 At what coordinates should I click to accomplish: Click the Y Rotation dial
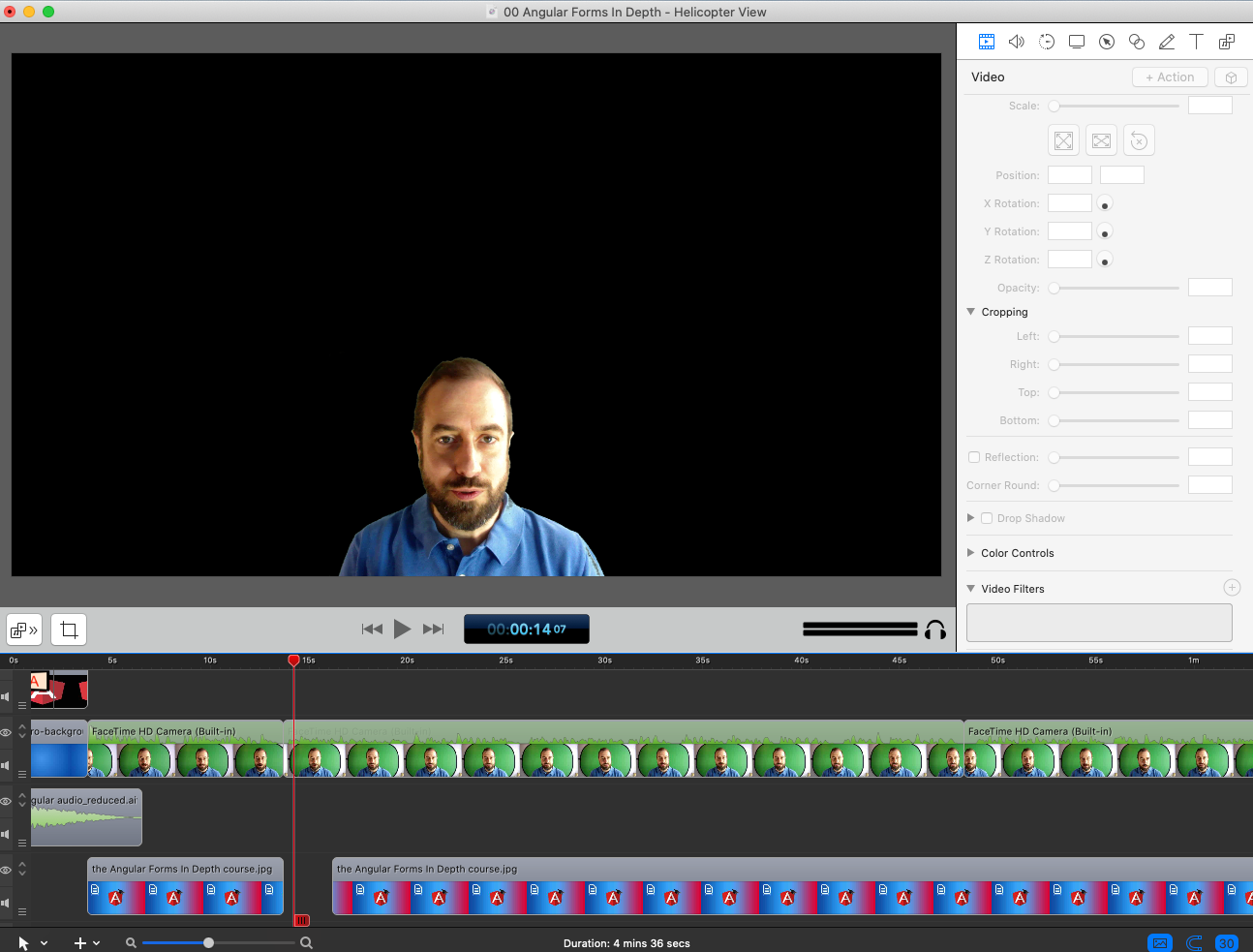(x=1105, y=231)
